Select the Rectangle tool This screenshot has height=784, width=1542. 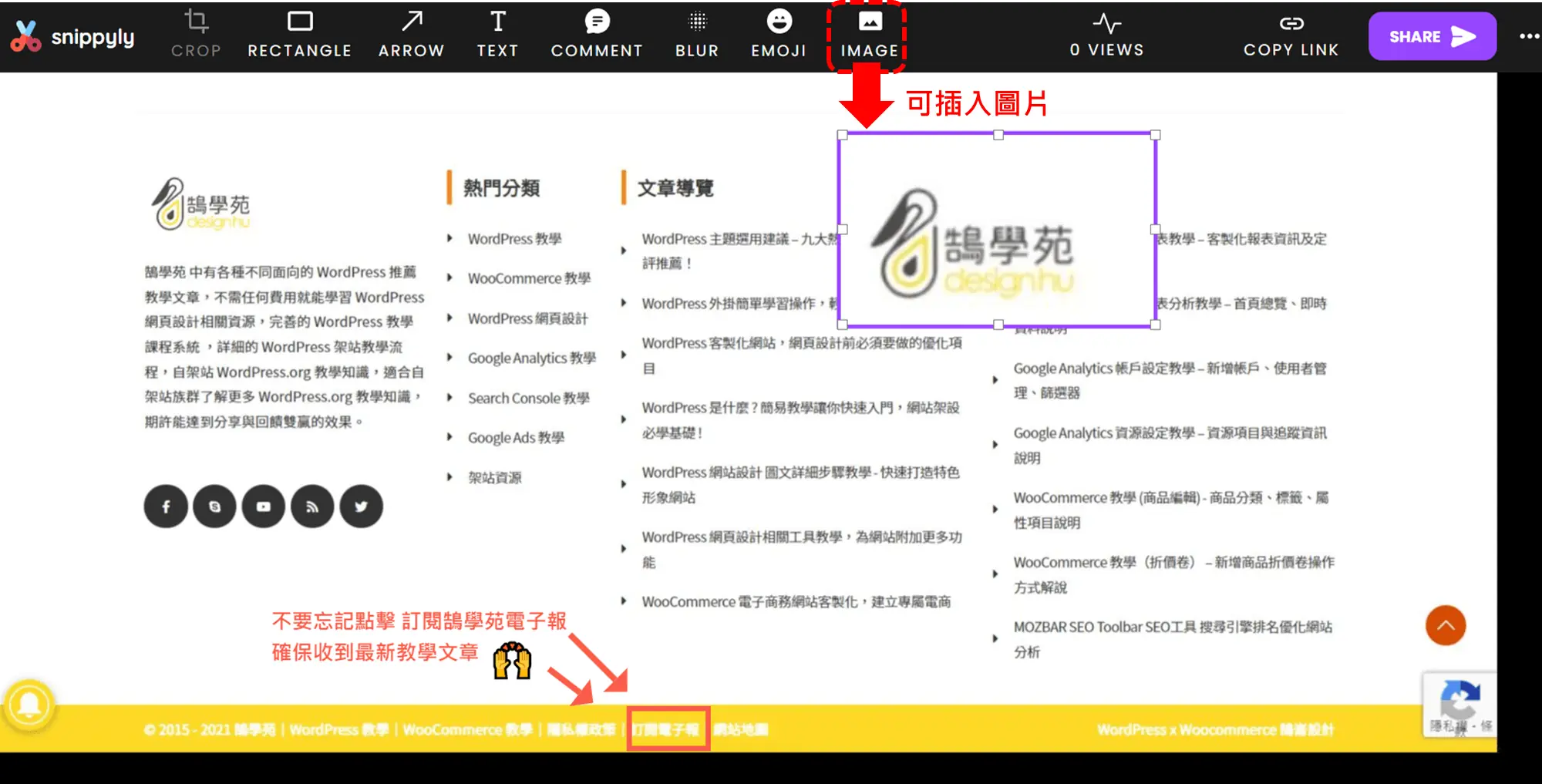coord(299,35)
